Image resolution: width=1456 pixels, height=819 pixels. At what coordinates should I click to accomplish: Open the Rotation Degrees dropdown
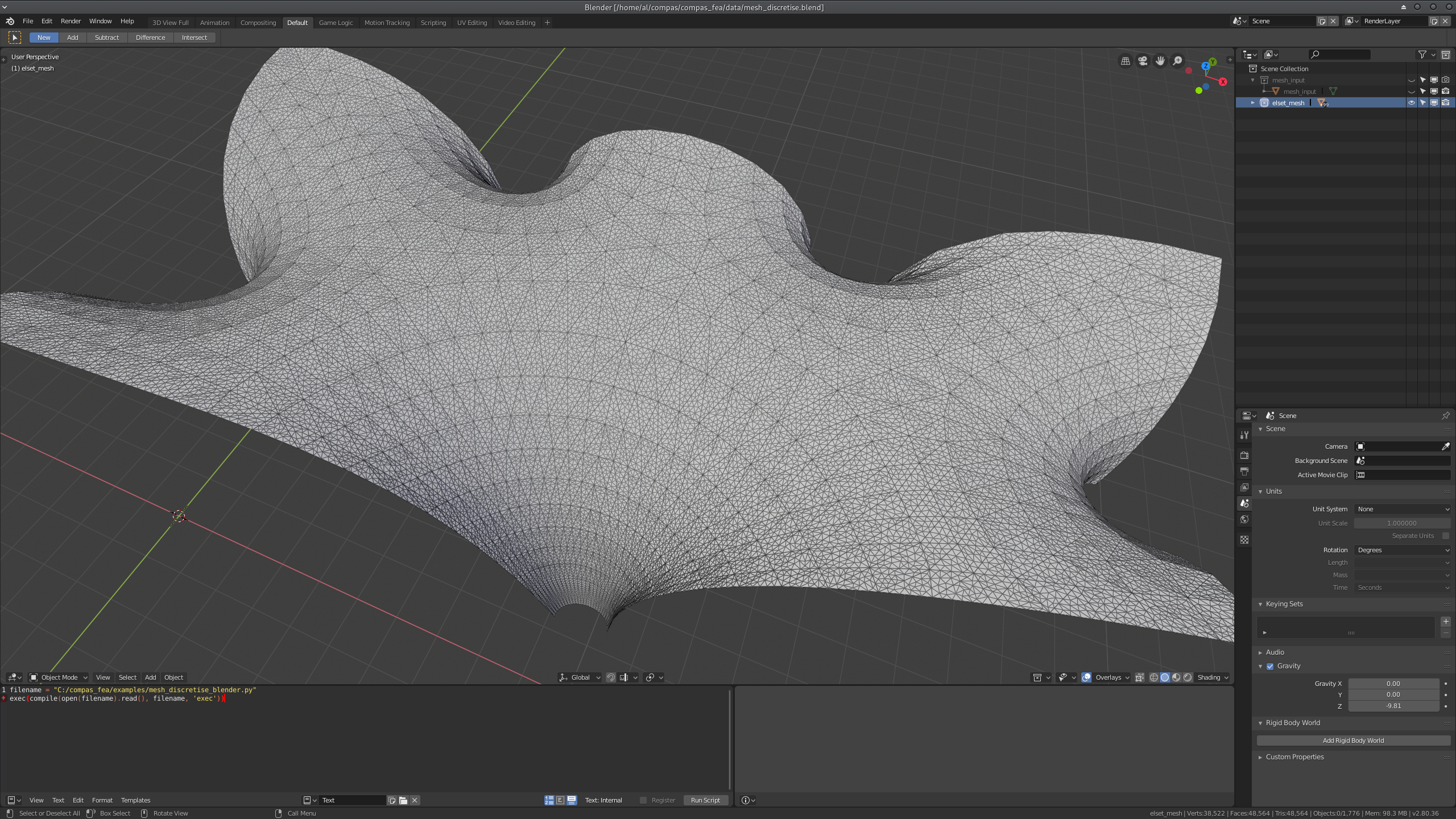click(x=1403, y=549)
